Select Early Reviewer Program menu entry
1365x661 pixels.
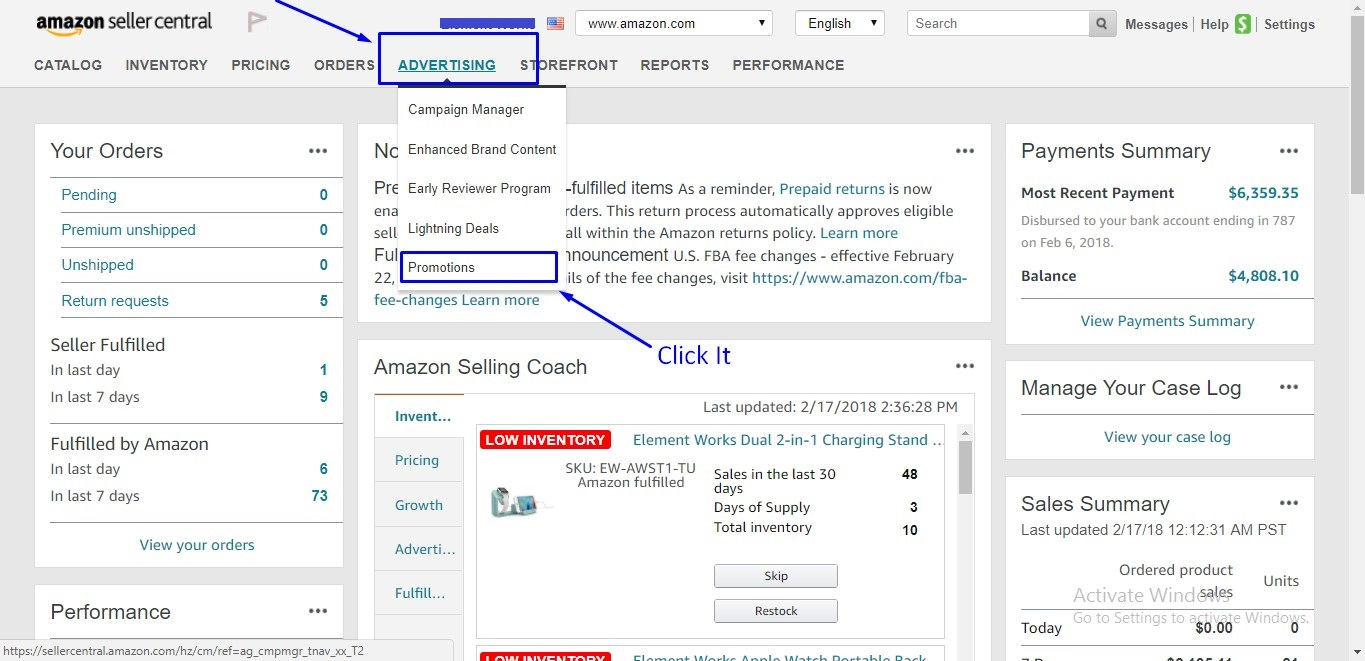pos(479,188)
